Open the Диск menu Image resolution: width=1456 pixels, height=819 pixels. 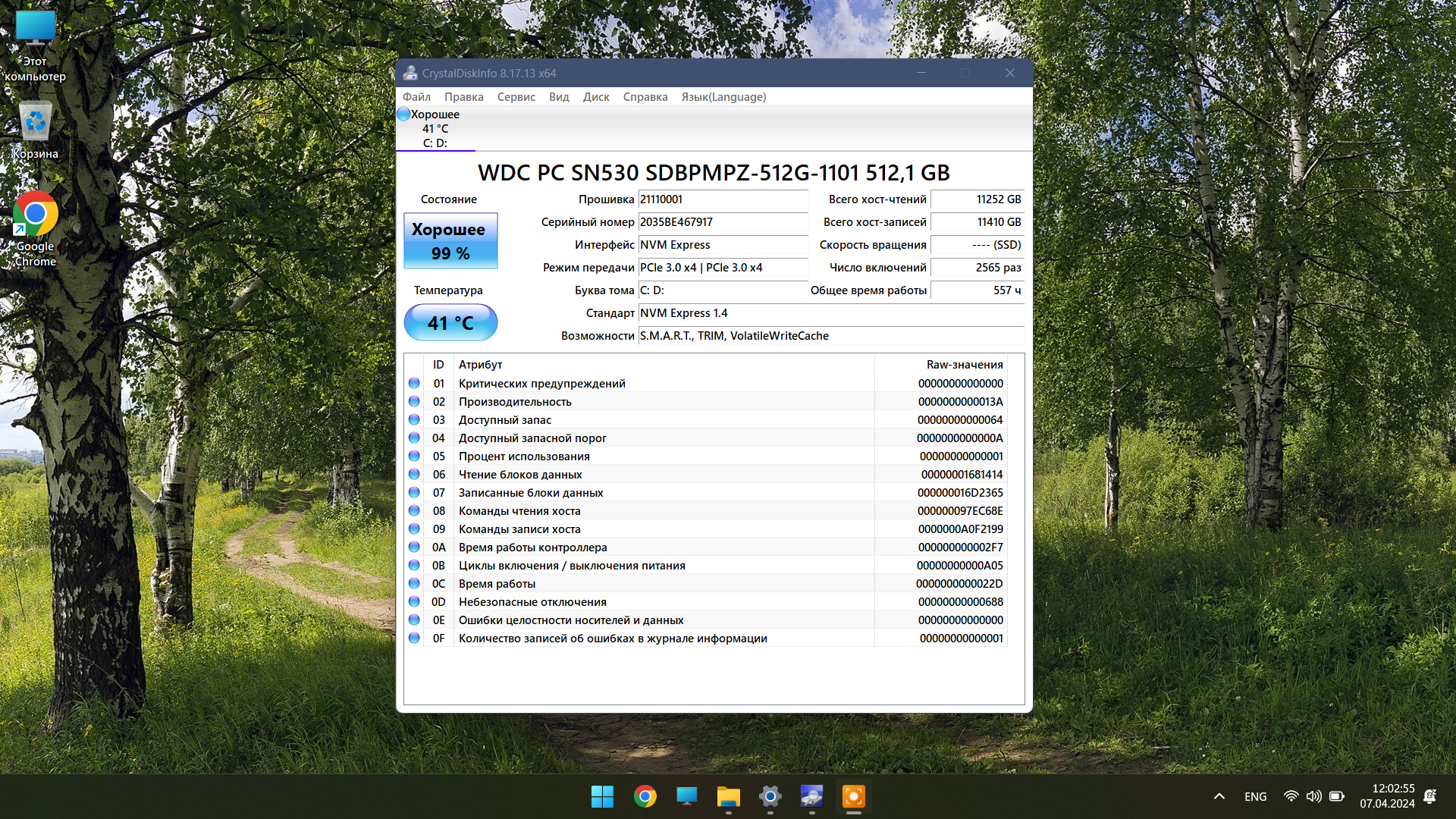point(596,97)
